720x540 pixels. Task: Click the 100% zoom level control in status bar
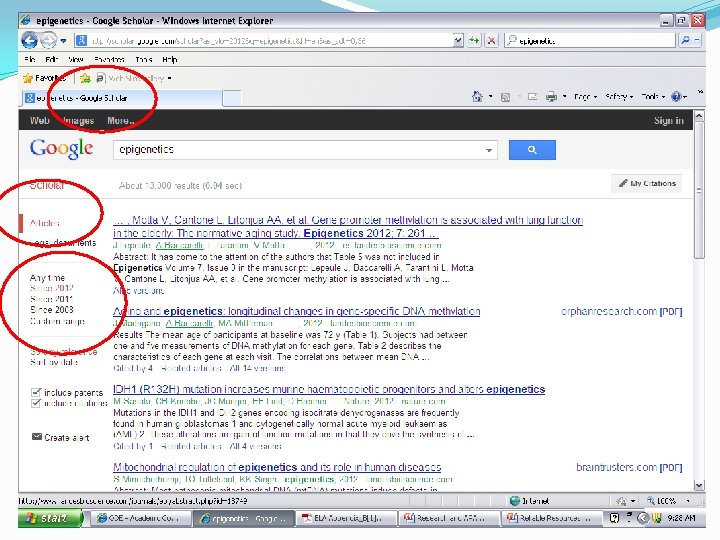click(x=668, y=501)
